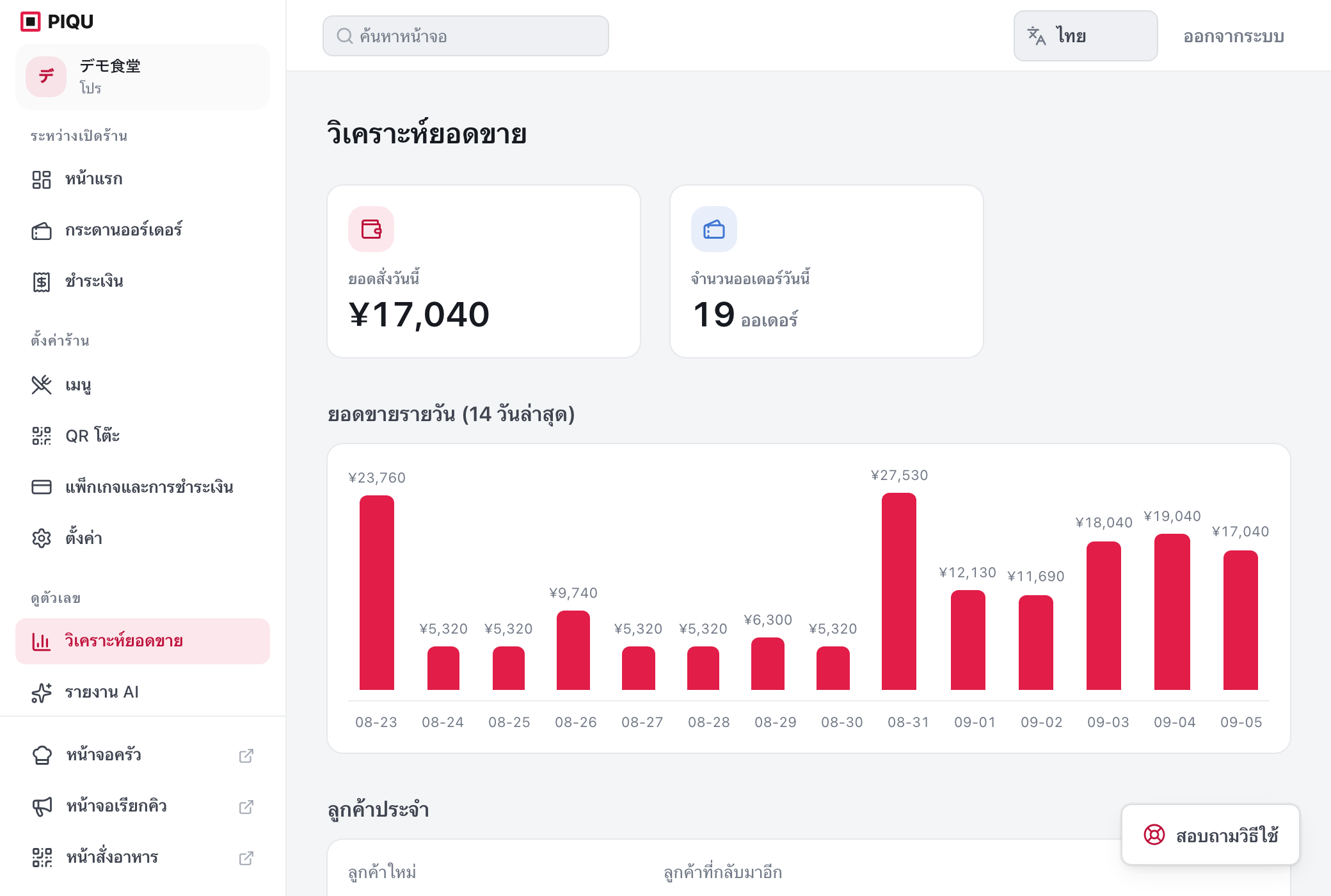Click the lifebuoy help icon
This screenshot has width=1331, height=896.
click(1154, 835)
